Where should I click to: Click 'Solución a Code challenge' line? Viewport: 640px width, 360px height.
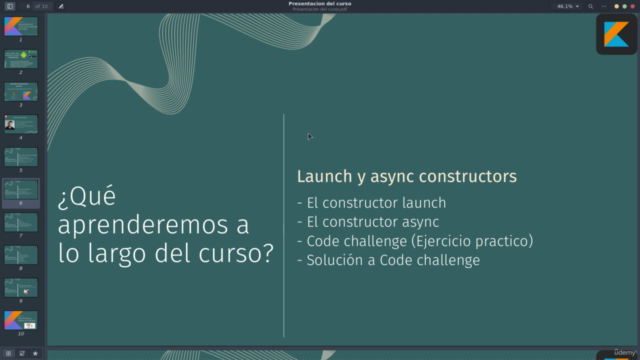[x=388, y=260]
